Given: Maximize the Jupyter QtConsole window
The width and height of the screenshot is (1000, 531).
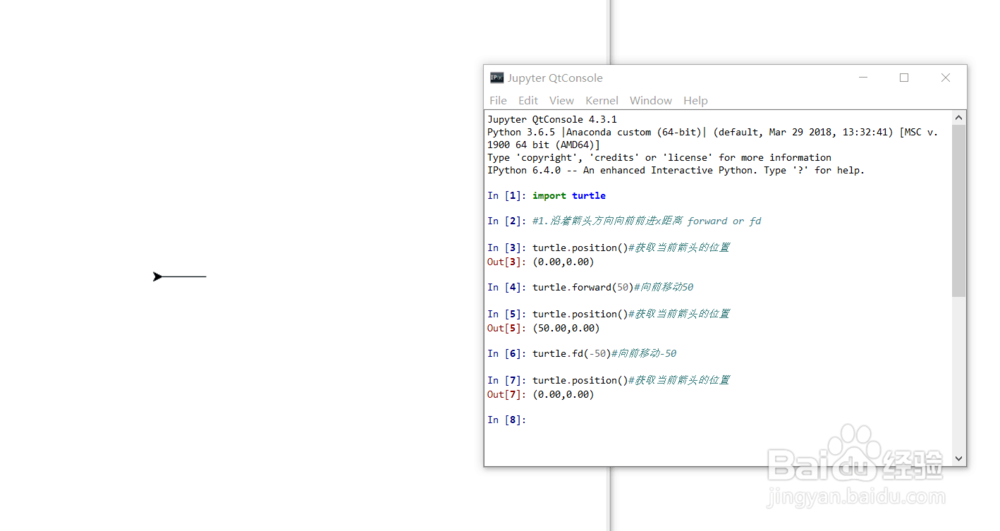Looking at the screenshot, I should point(904,78).
